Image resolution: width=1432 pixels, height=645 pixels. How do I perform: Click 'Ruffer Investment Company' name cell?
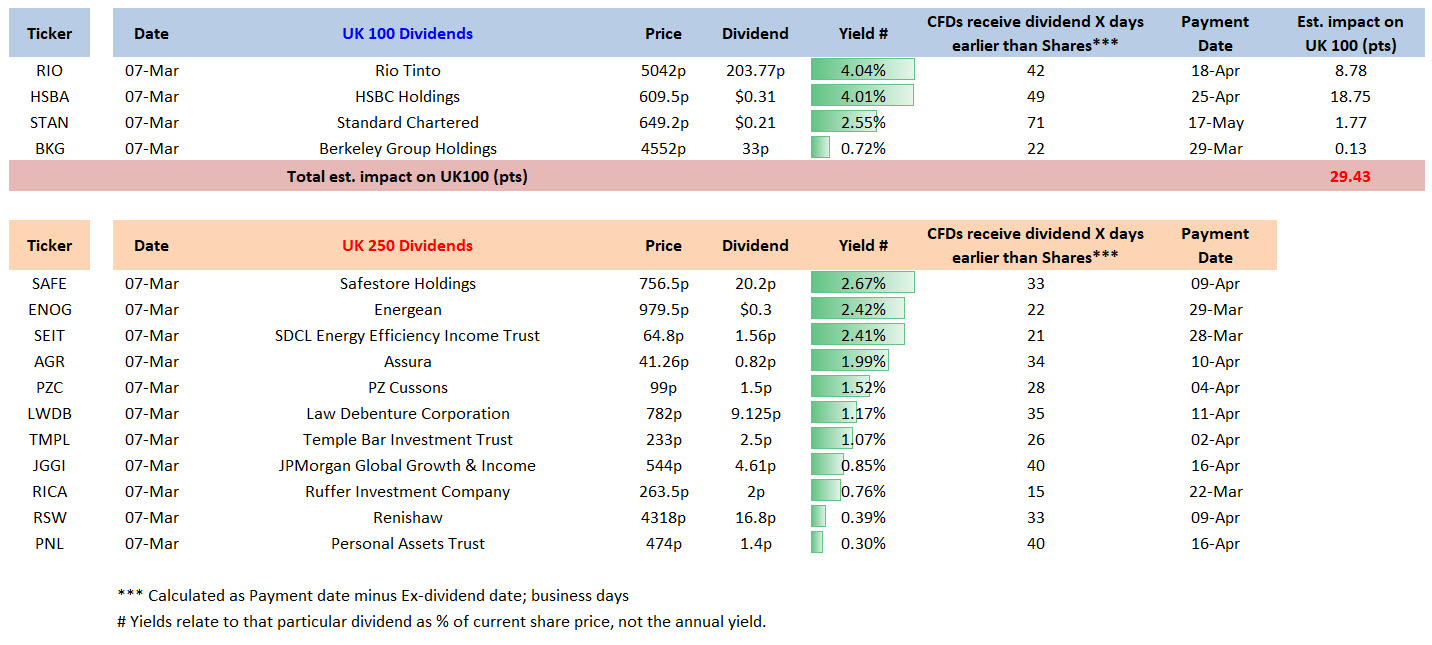pos(407,491)
